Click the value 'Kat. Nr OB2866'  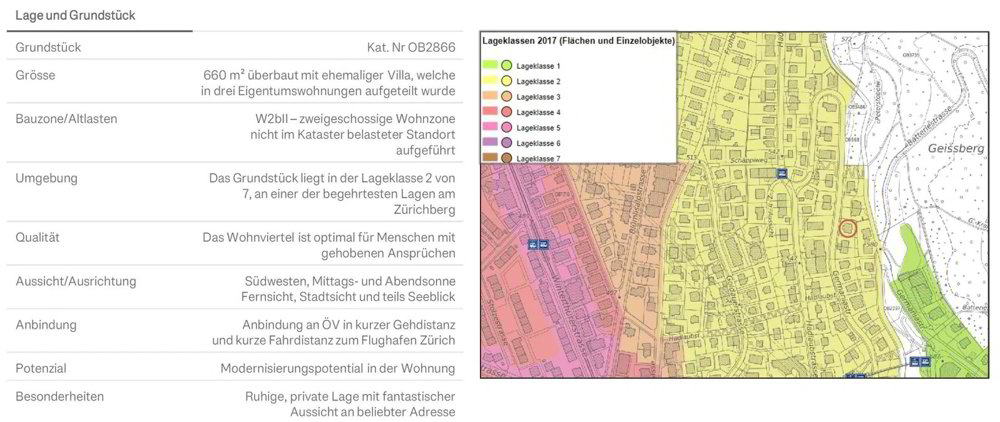(411, 48)
